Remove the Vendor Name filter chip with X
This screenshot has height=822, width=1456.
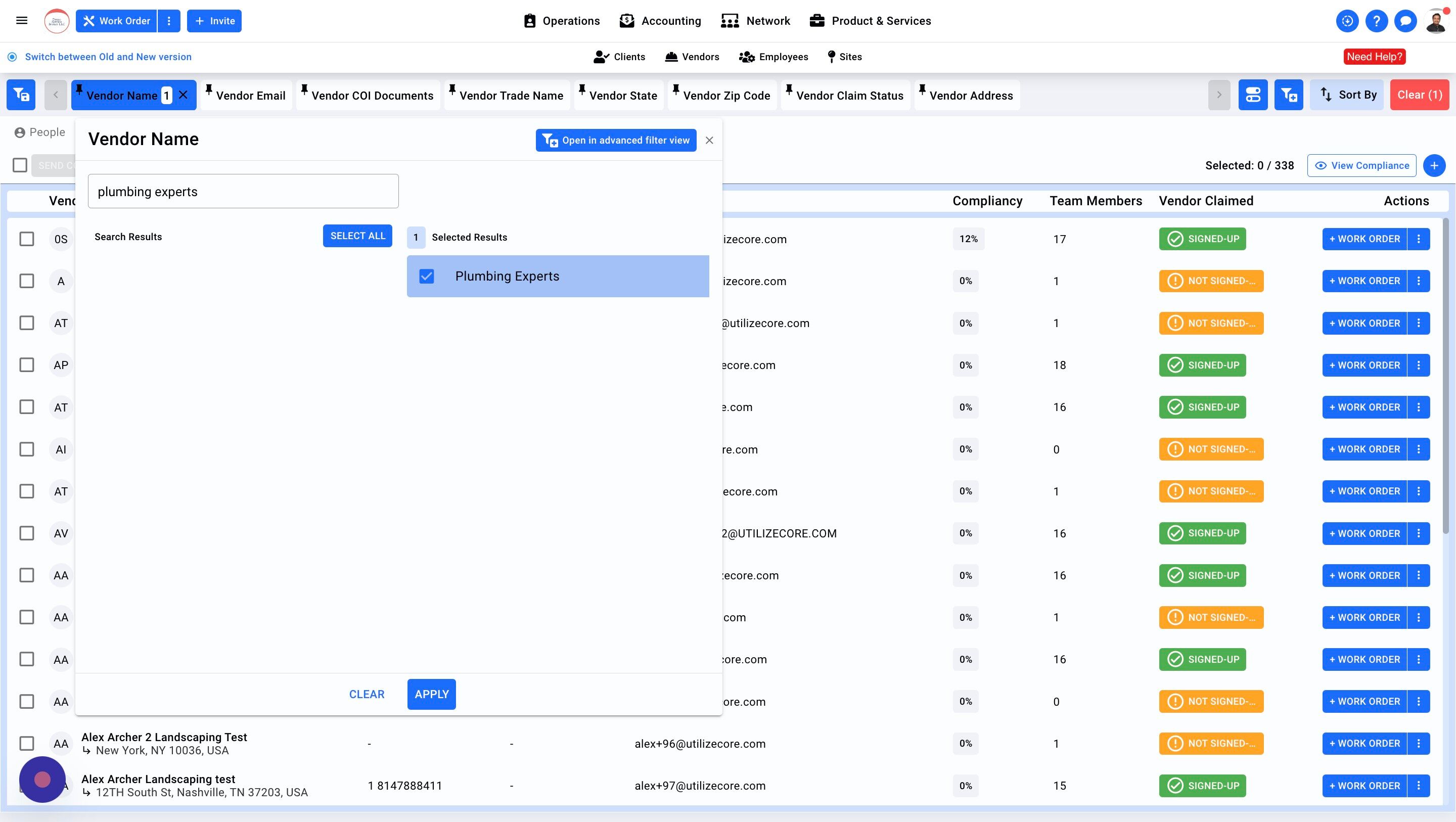coord(183,95)
